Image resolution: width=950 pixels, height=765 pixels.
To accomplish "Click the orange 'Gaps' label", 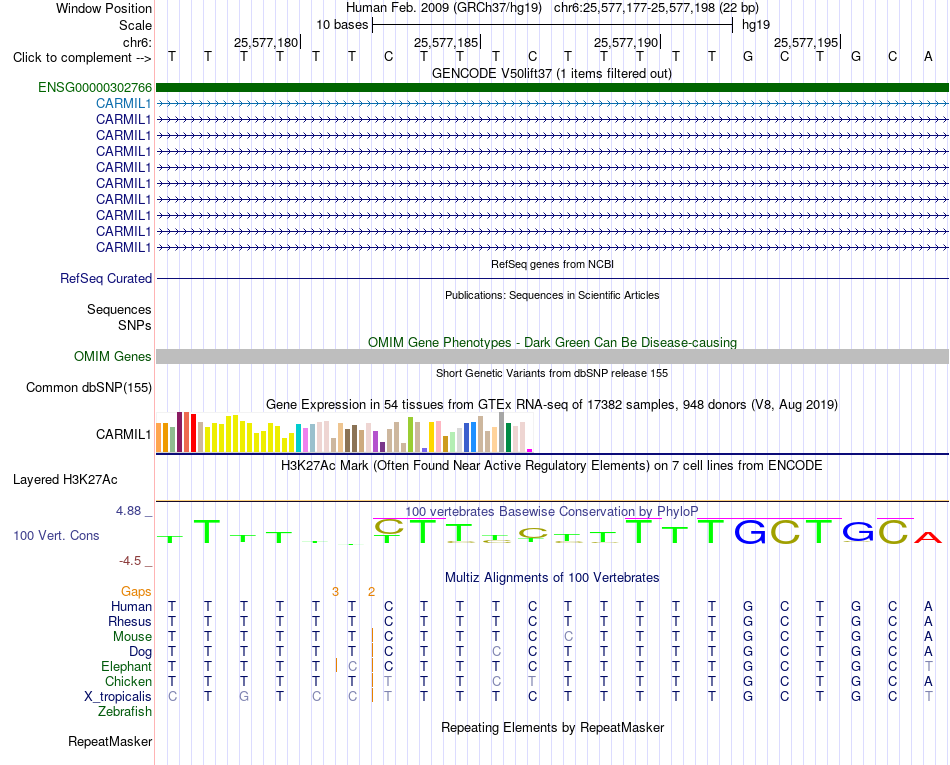I will click(x=136, y=591).
